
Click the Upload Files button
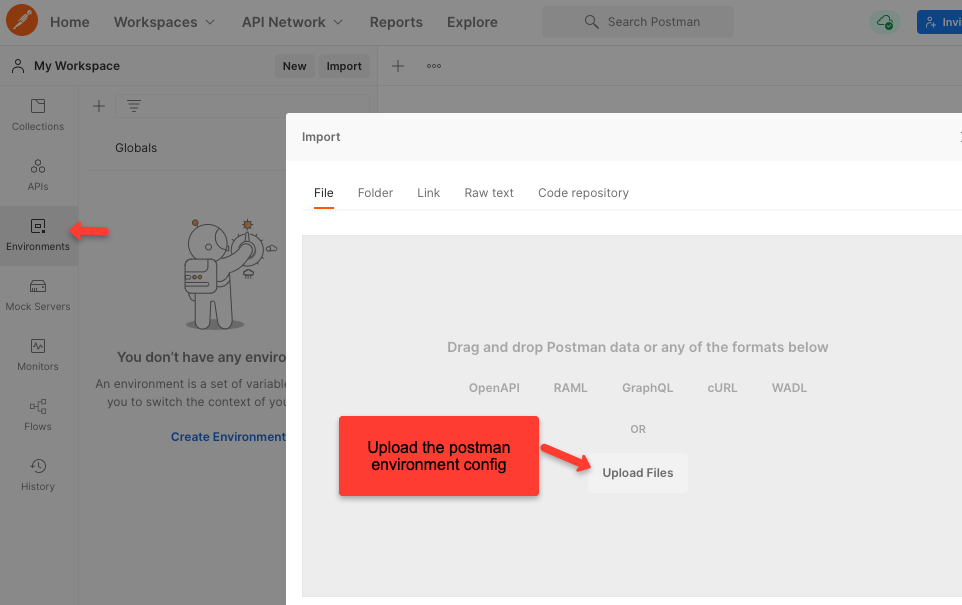pos(638,472)
